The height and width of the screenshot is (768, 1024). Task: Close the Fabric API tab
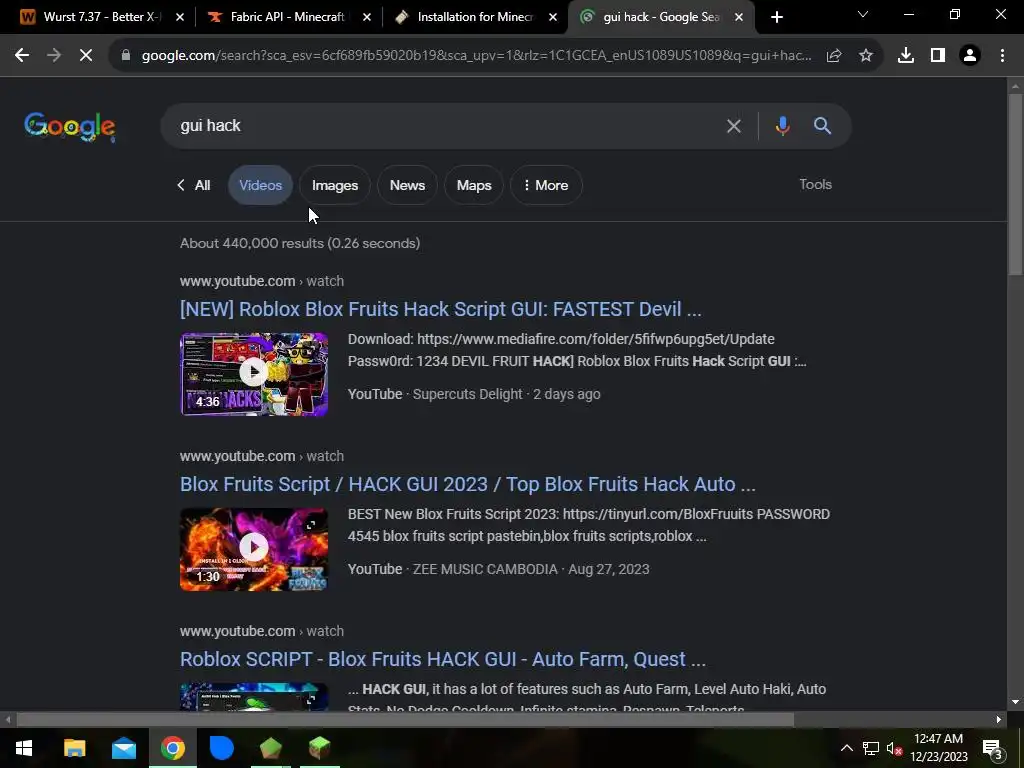(x=367, y=17)
